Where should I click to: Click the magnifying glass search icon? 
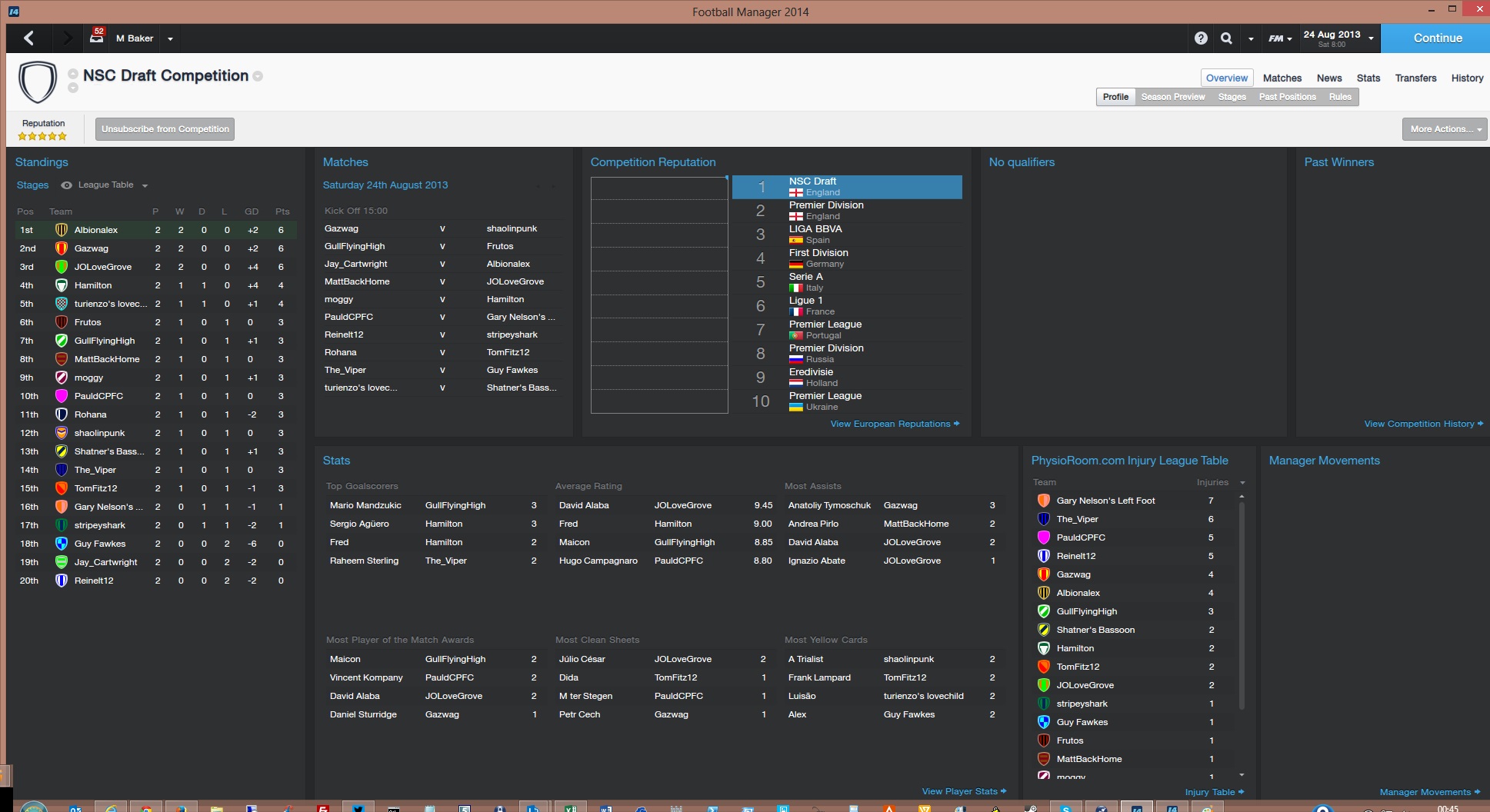1227,38
